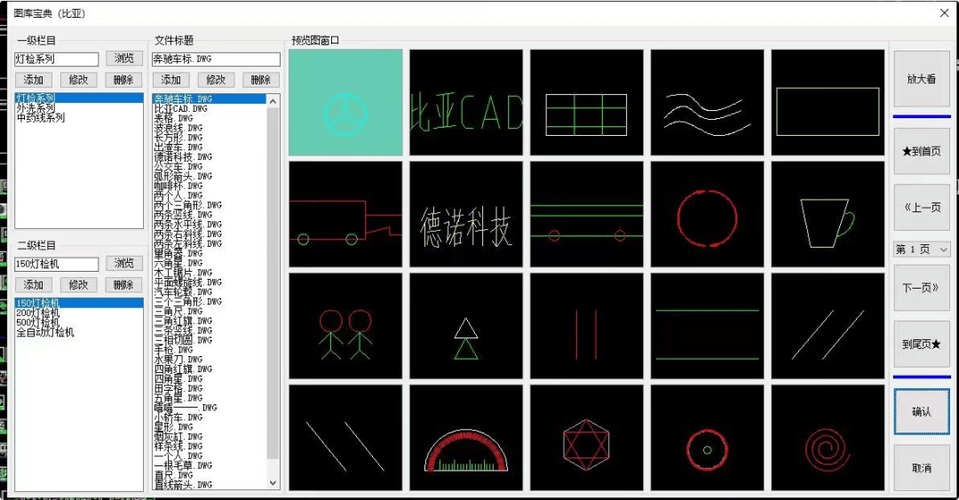This screenshot has height=500, width=959.
Task: Click file list scrollbar down arrow
Action: 273,483
